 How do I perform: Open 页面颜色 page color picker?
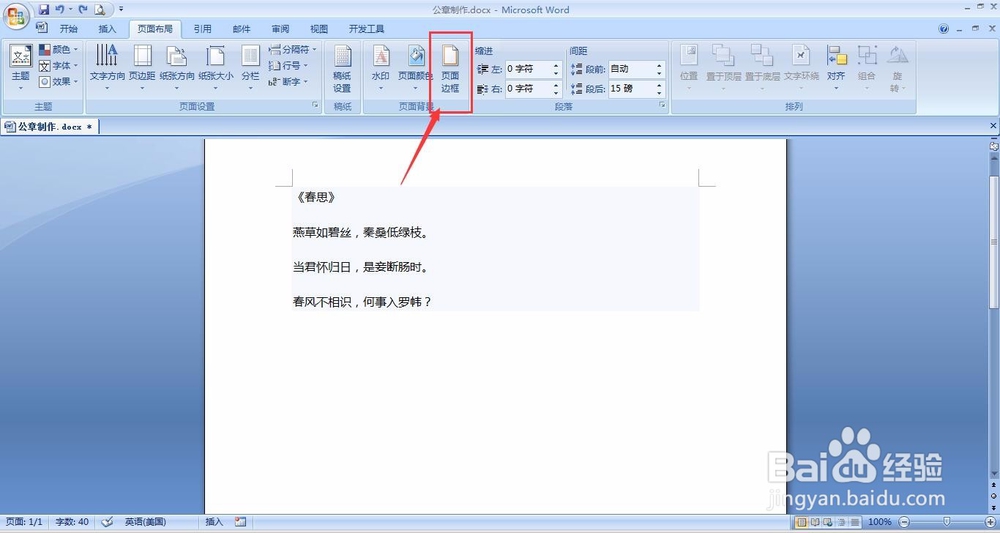coord(415,68)
